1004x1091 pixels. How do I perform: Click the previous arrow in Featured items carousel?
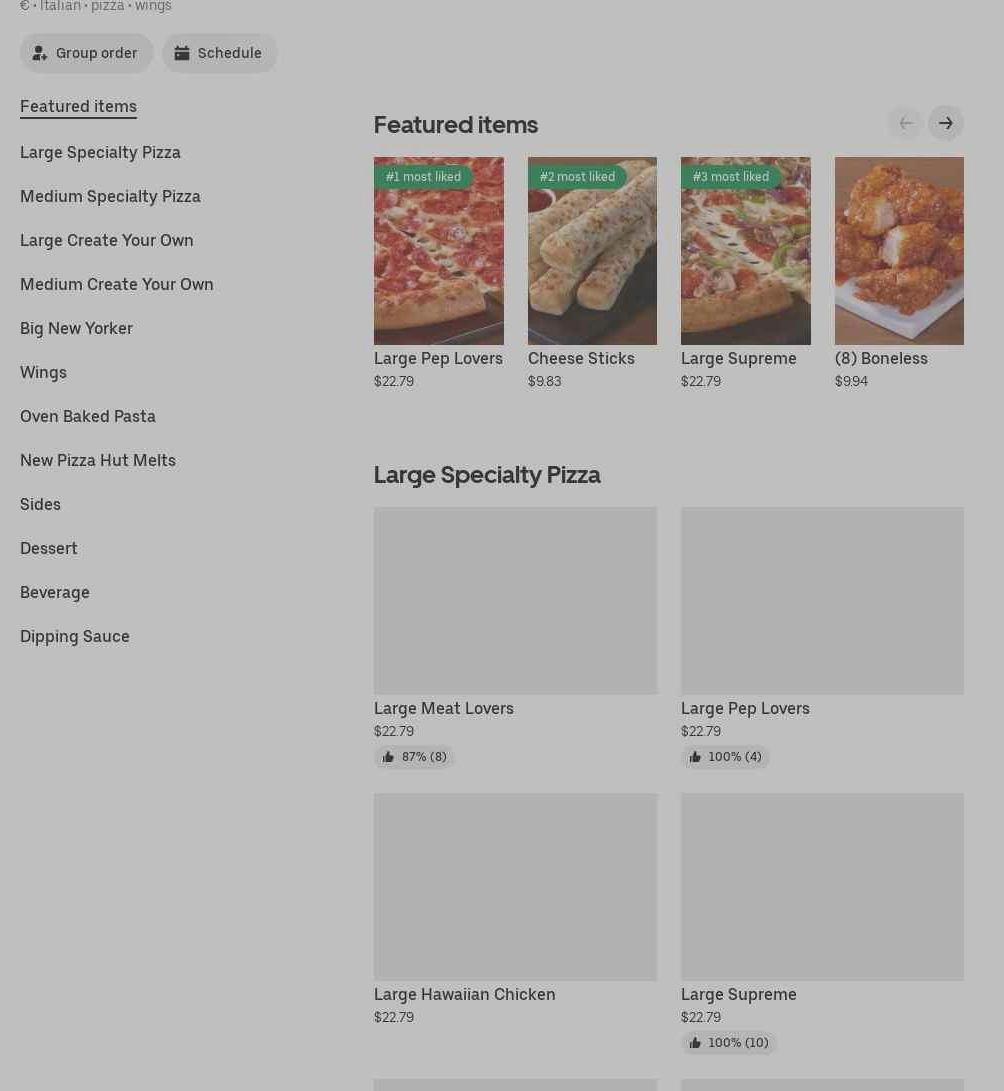(905, 123)
